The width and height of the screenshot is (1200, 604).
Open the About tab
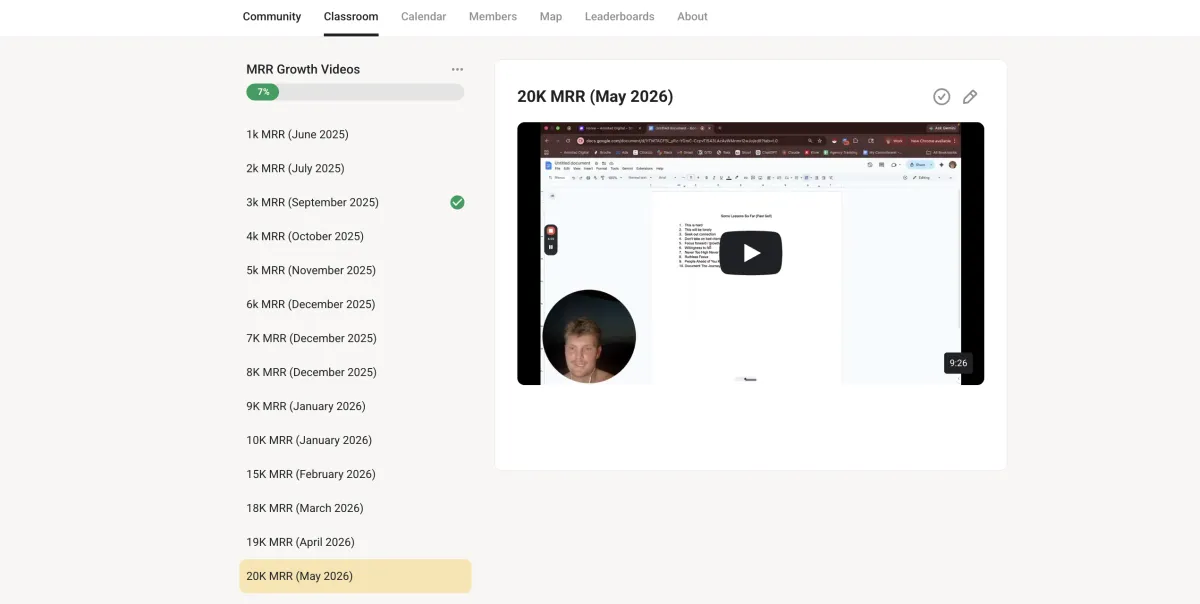[x=692, y=16]
